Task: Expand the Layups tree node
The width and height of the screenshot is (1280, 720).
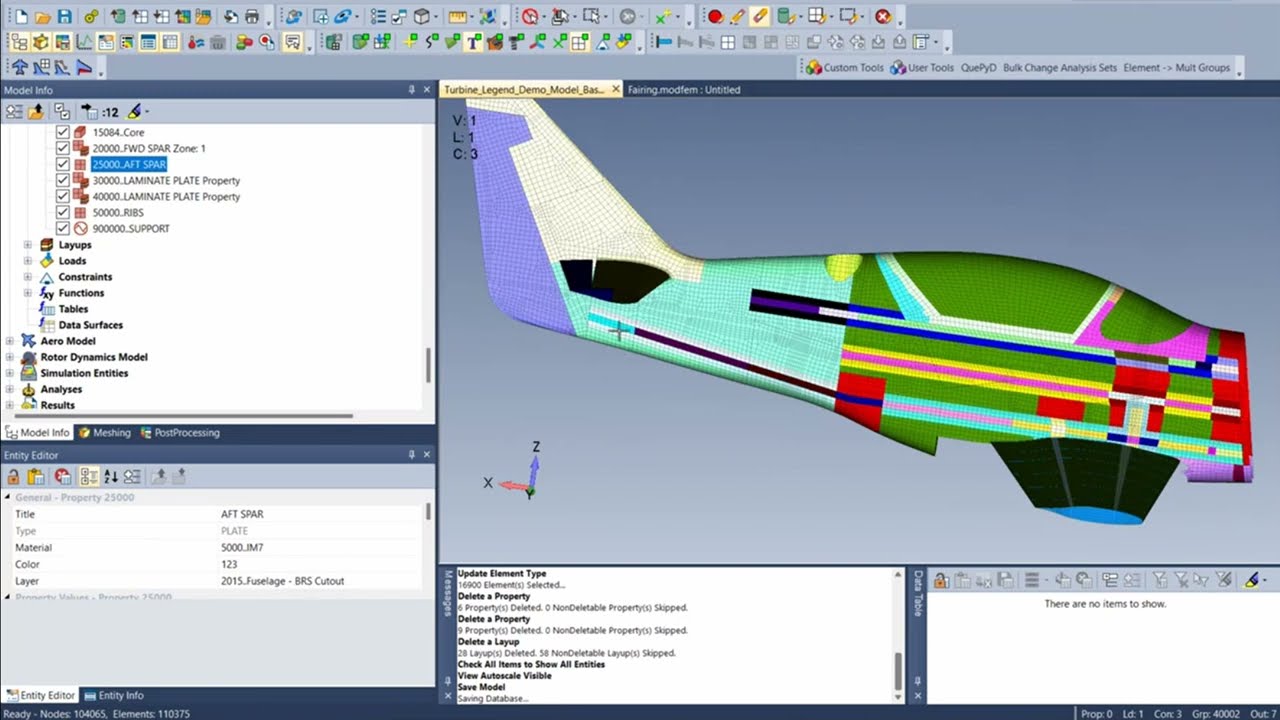Action: (28, 245)
